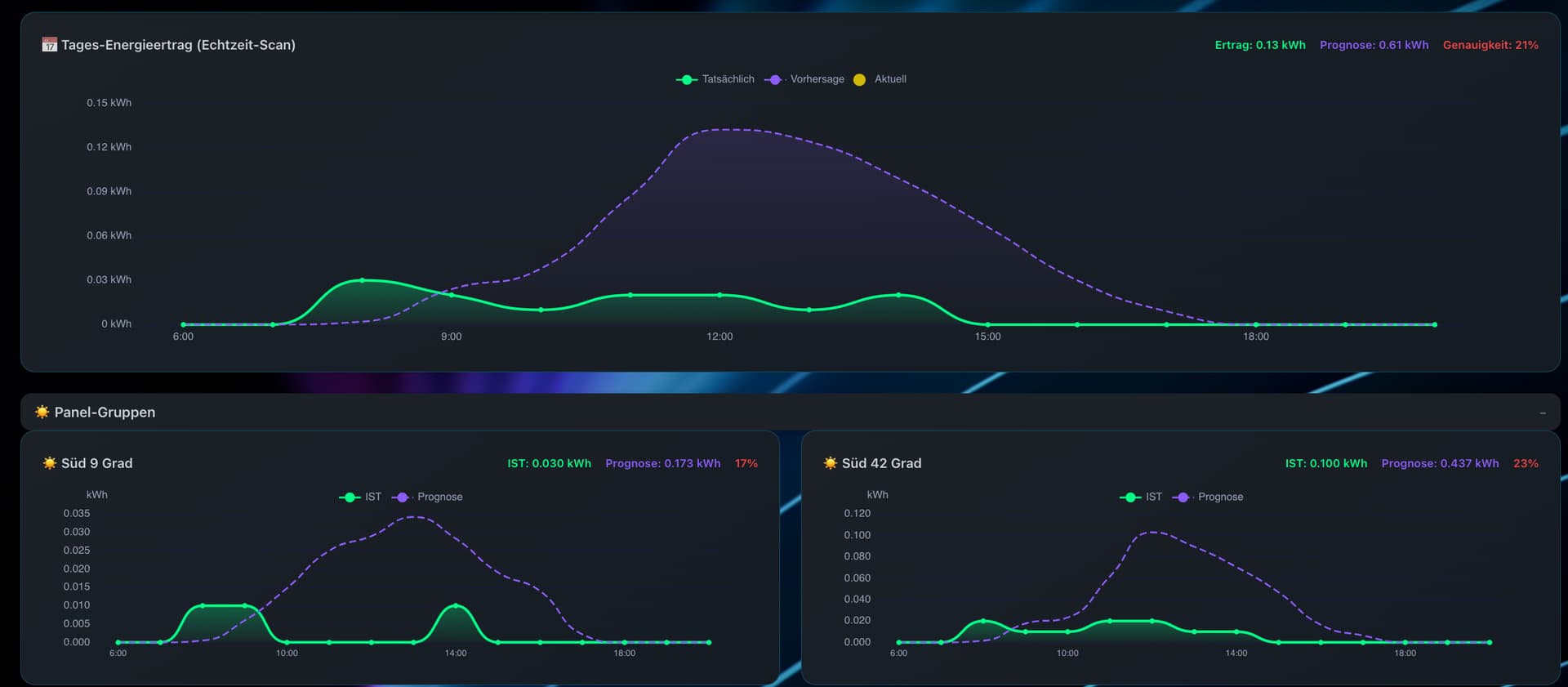Click the Prognose: 0.61 kWh value

point(1374,45)
